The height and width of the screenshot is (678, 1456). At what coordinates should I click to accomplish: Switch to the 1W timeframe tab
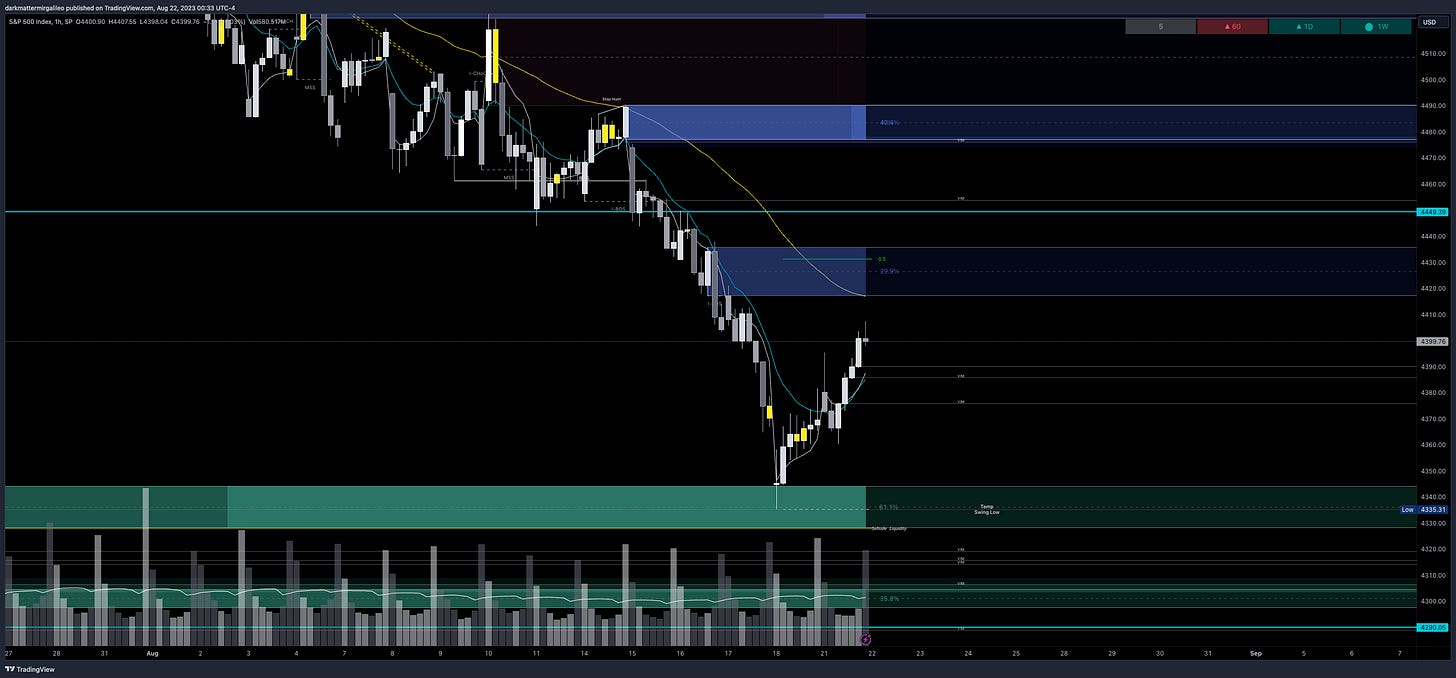tap(1376, 26)
